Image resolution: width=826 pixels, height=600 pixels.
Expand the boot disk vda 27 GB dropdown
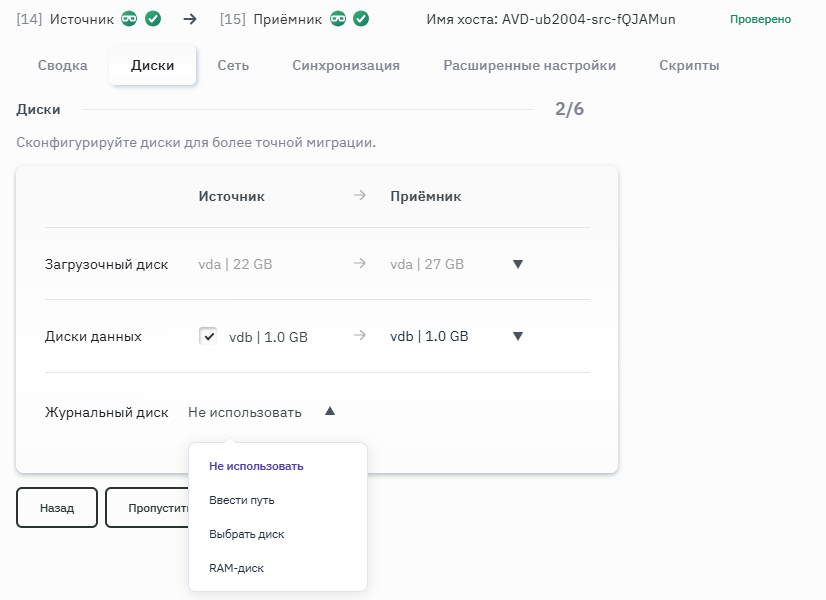tap(517, 264)
